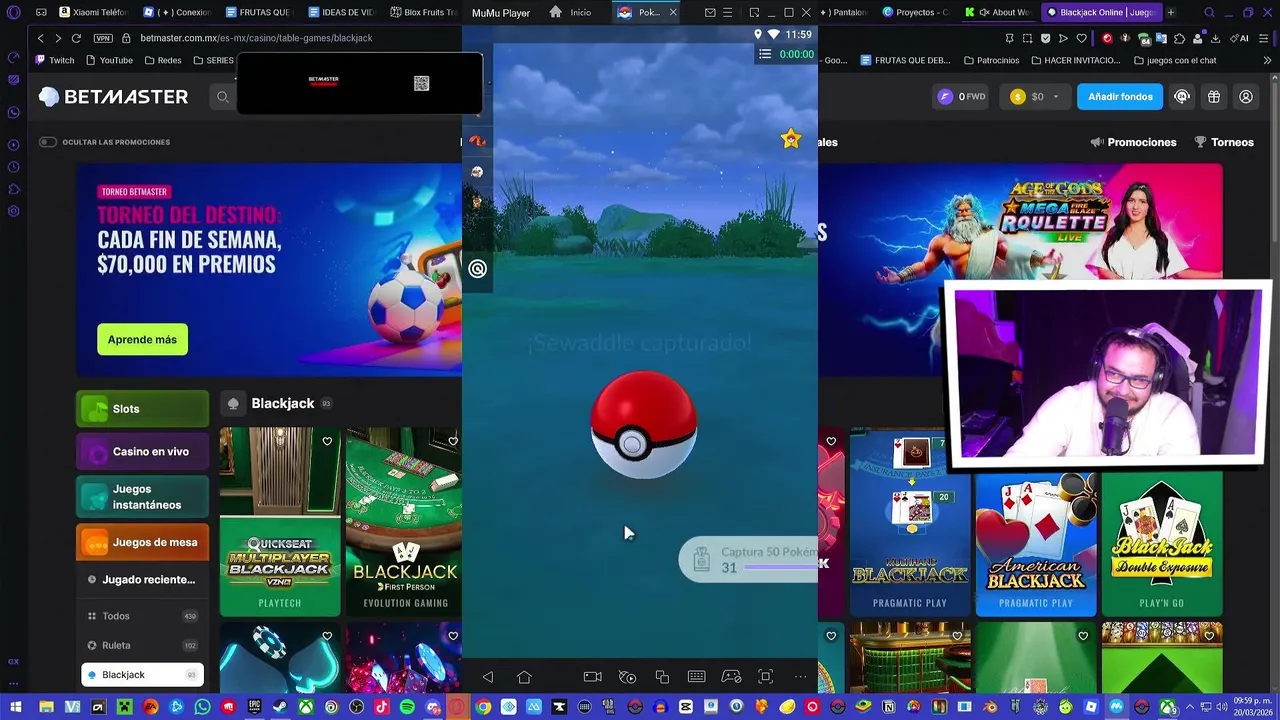Toggle the VPN badge in the address bar

tap(103, 38)
